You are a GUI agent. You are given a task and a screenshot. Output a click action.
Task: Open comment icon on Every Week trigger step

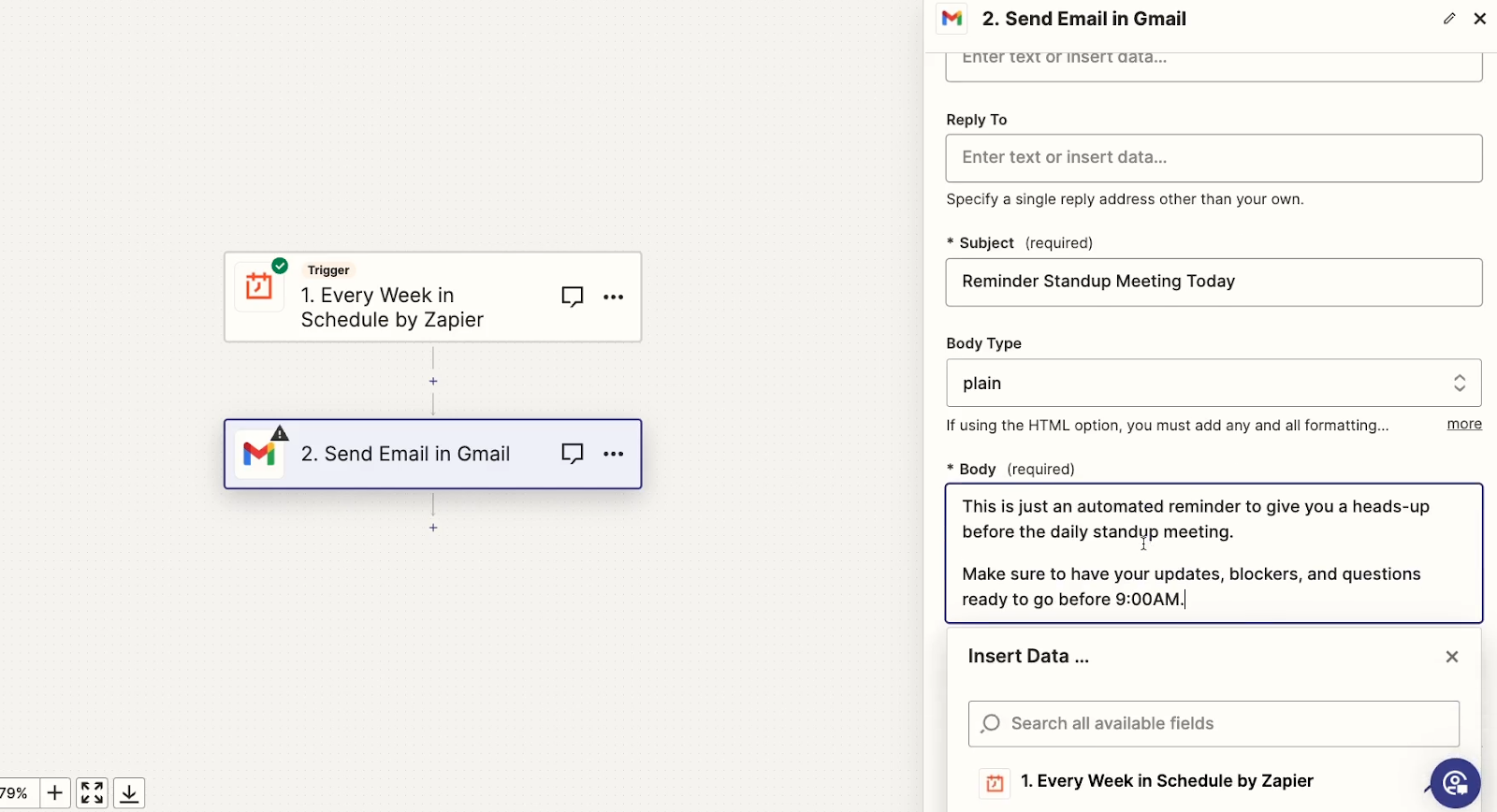point(573,297)
